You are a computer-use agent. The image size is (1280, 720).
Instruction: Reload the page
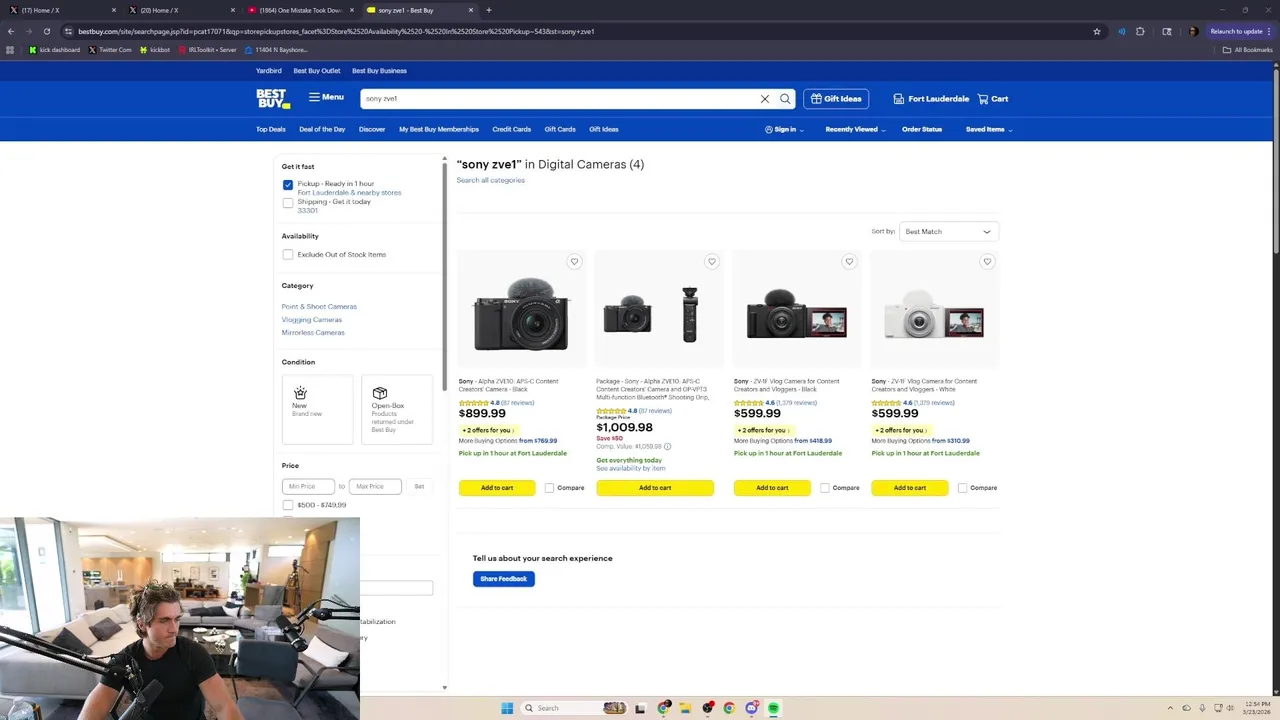tap(46, 31)
